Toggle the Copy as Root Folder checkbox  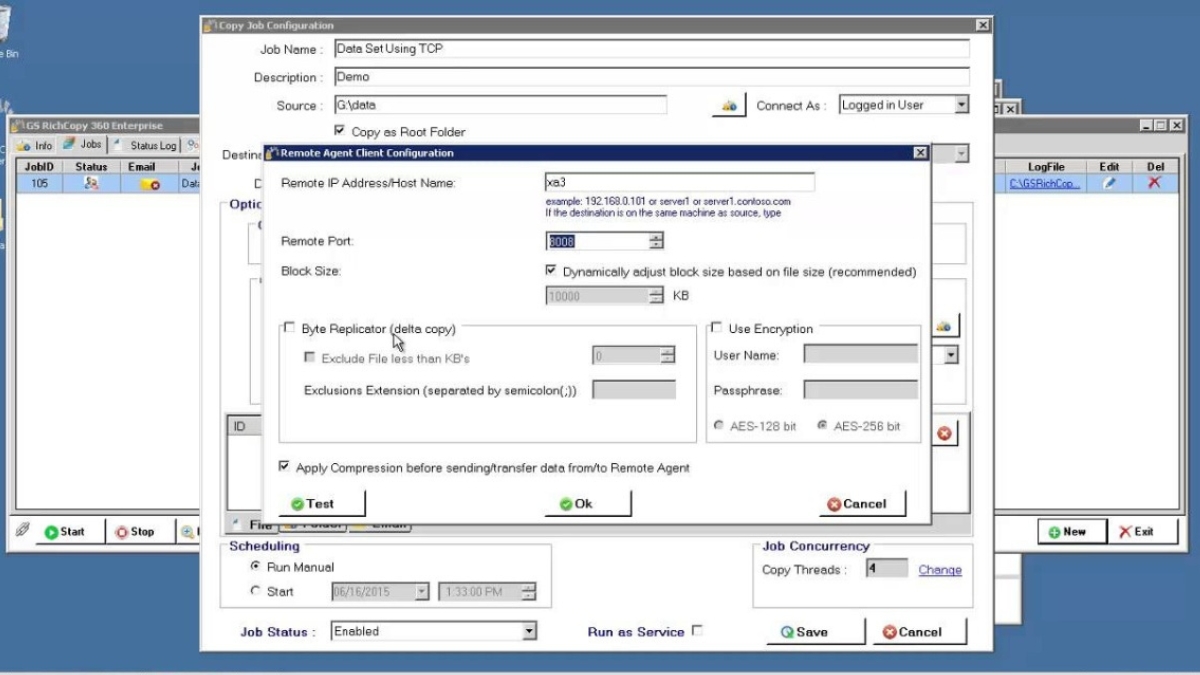coord(340,131)
